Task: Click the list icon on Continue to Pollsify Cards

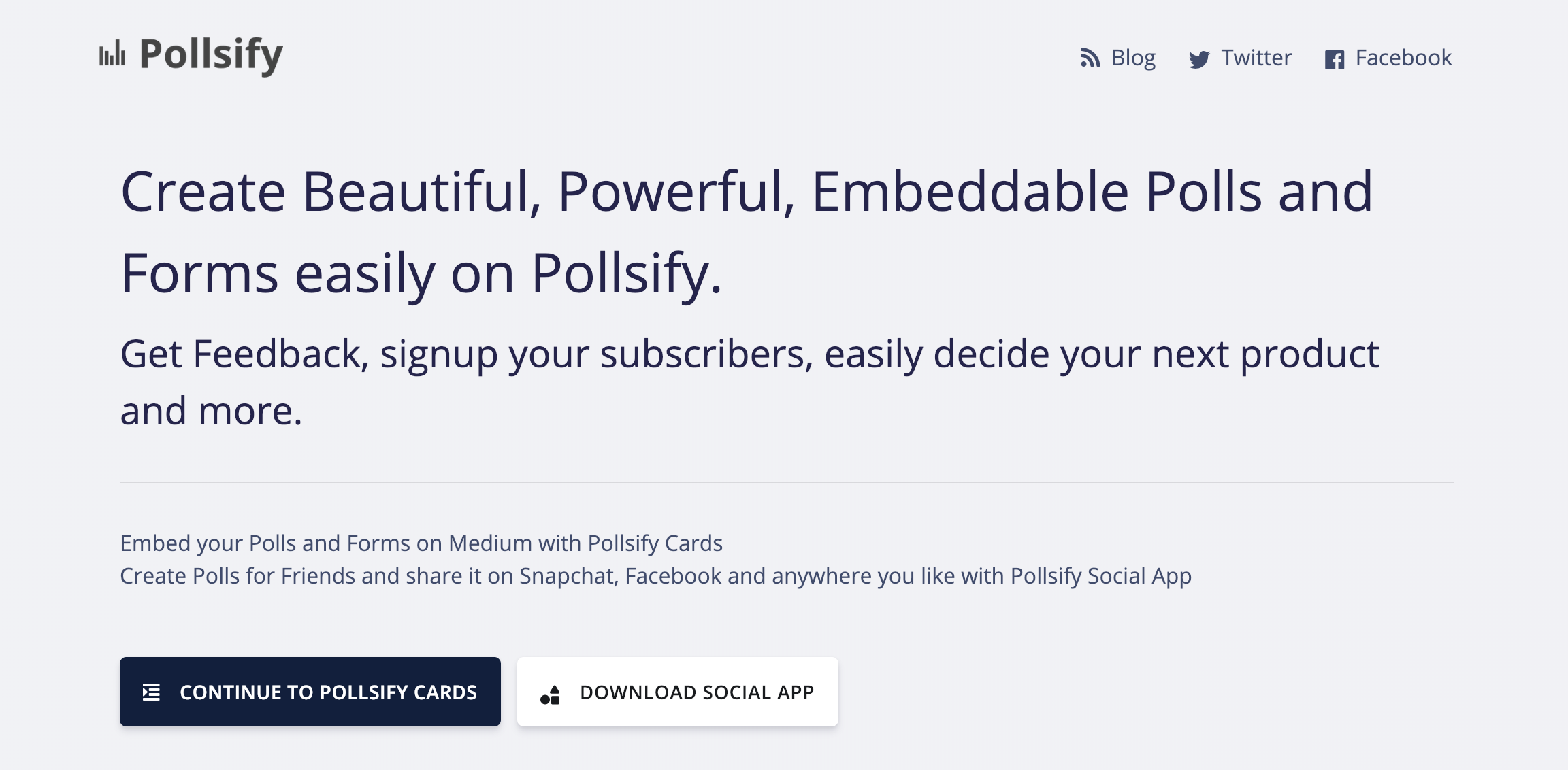Action: (x=151, y=692)
